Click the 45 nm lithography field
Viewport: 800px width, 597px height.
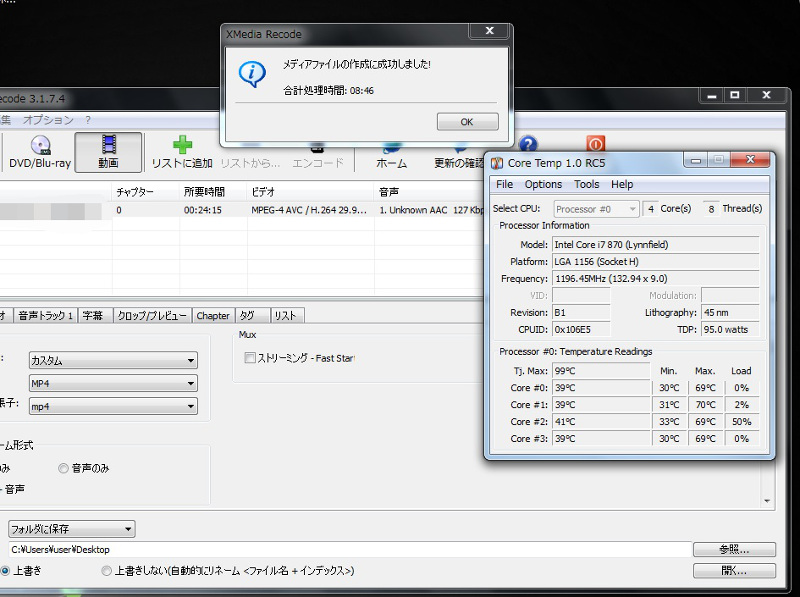pyautogui.click(x=730, y=312)
